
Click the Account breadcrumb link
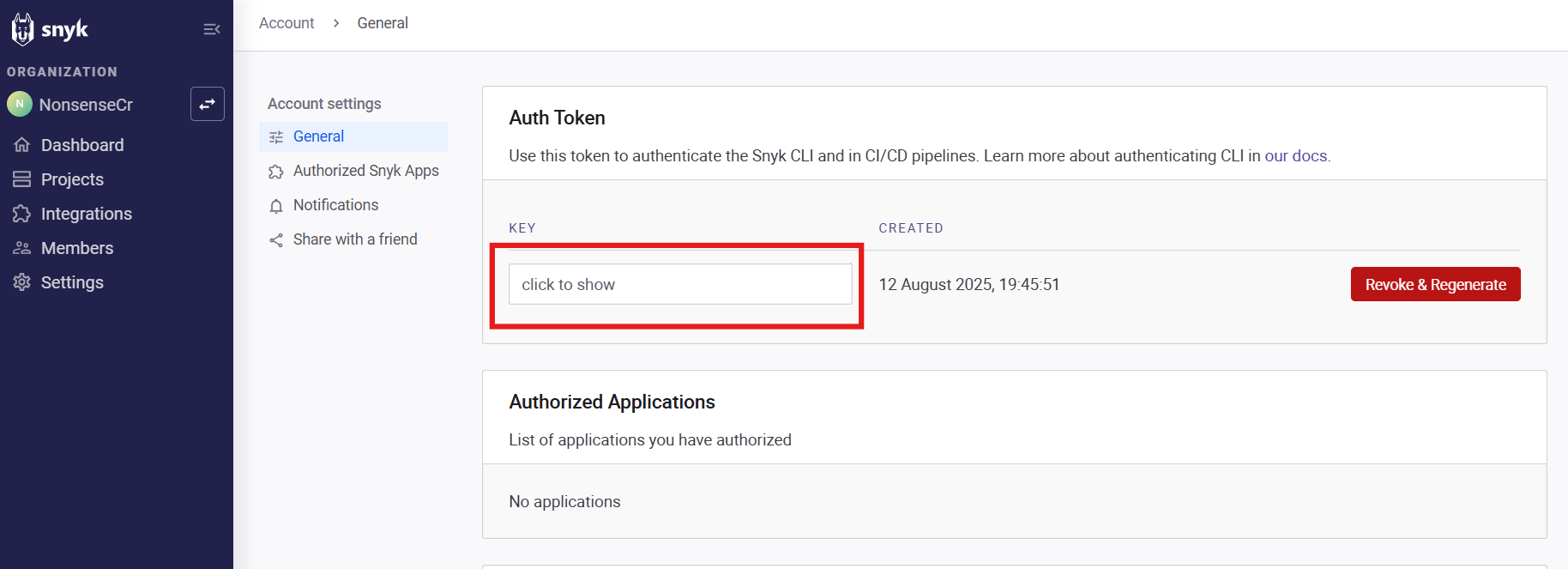(286, 23)
